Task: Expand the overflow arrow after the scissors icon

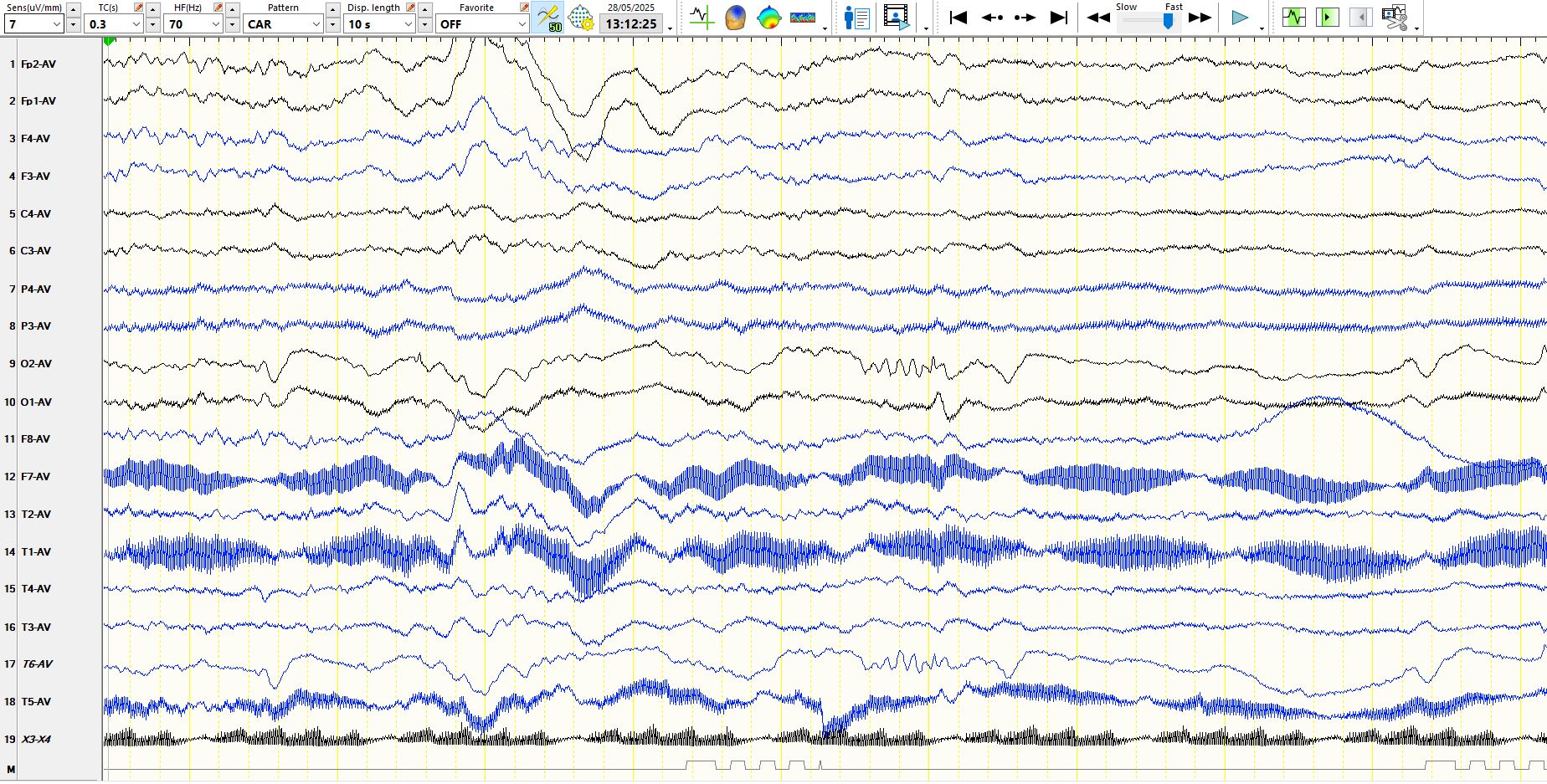Action: pos(1416,28)
